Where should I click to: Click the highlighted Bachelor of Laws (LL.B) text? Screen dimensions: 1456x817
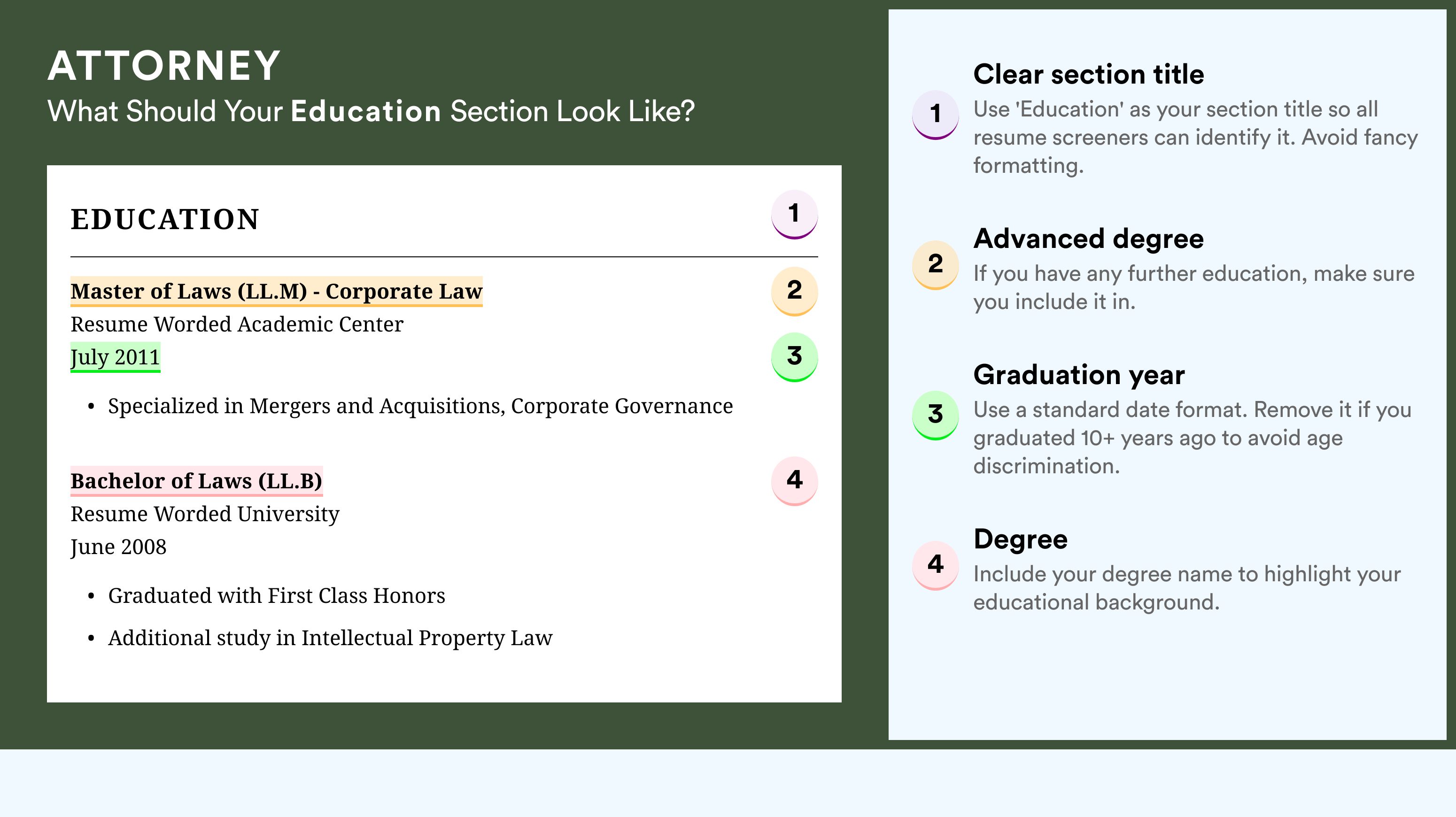click(x=196, y=481)
